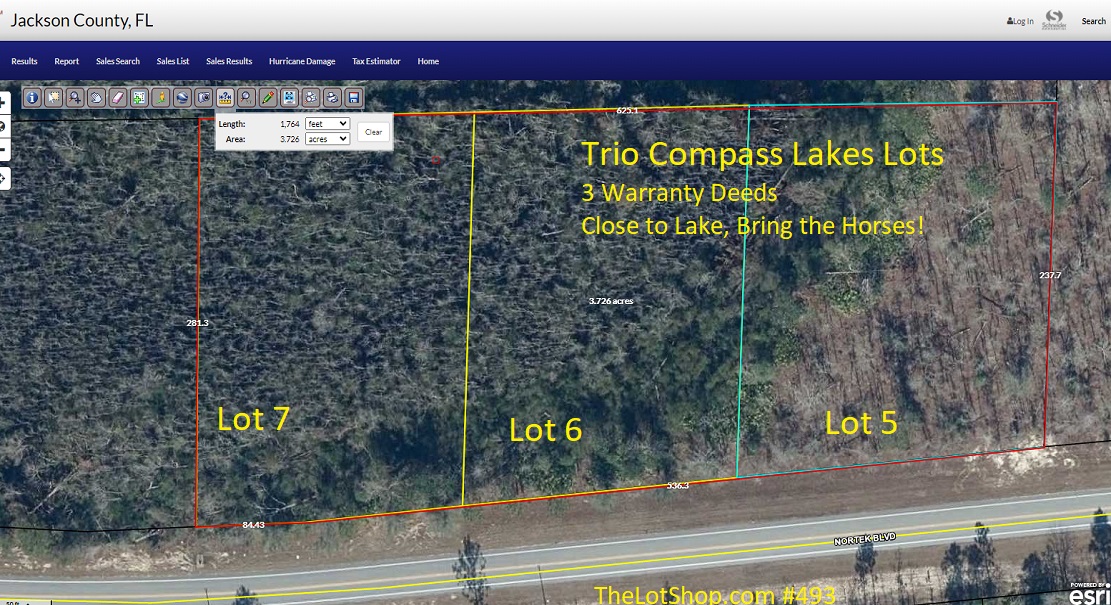1111x605 pixels.
Task: Click the Identify info tool icon
Action: click(32, 98)
